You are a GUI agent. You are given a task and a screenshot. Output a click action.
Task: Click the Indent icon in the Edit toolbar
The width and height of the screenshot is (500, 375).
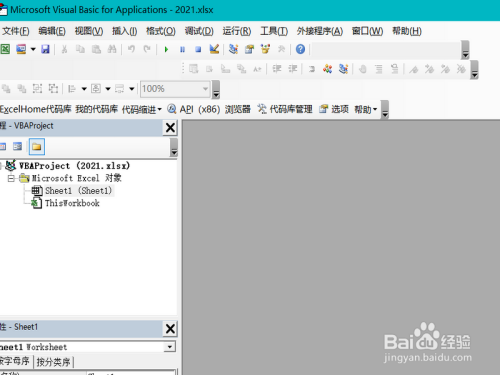point(277,69)
